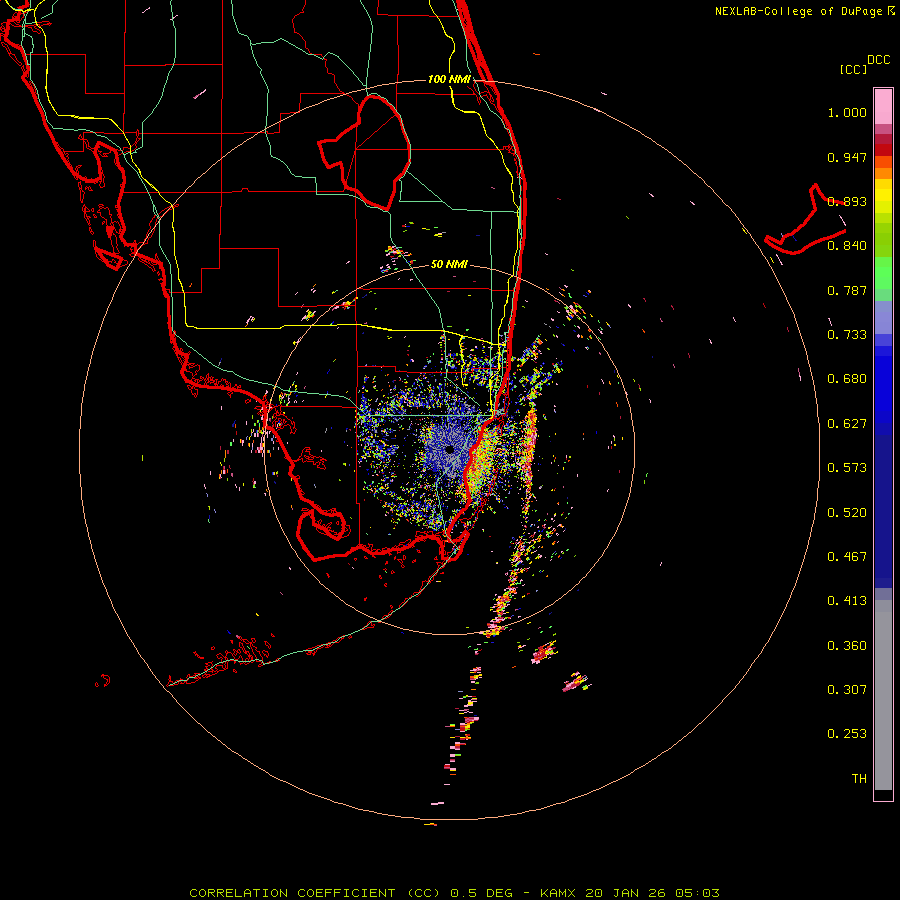Click the 0.787 color scale value
Image resolution: width=900 pixels, height=900 pixels.
(x=847, y=290)
